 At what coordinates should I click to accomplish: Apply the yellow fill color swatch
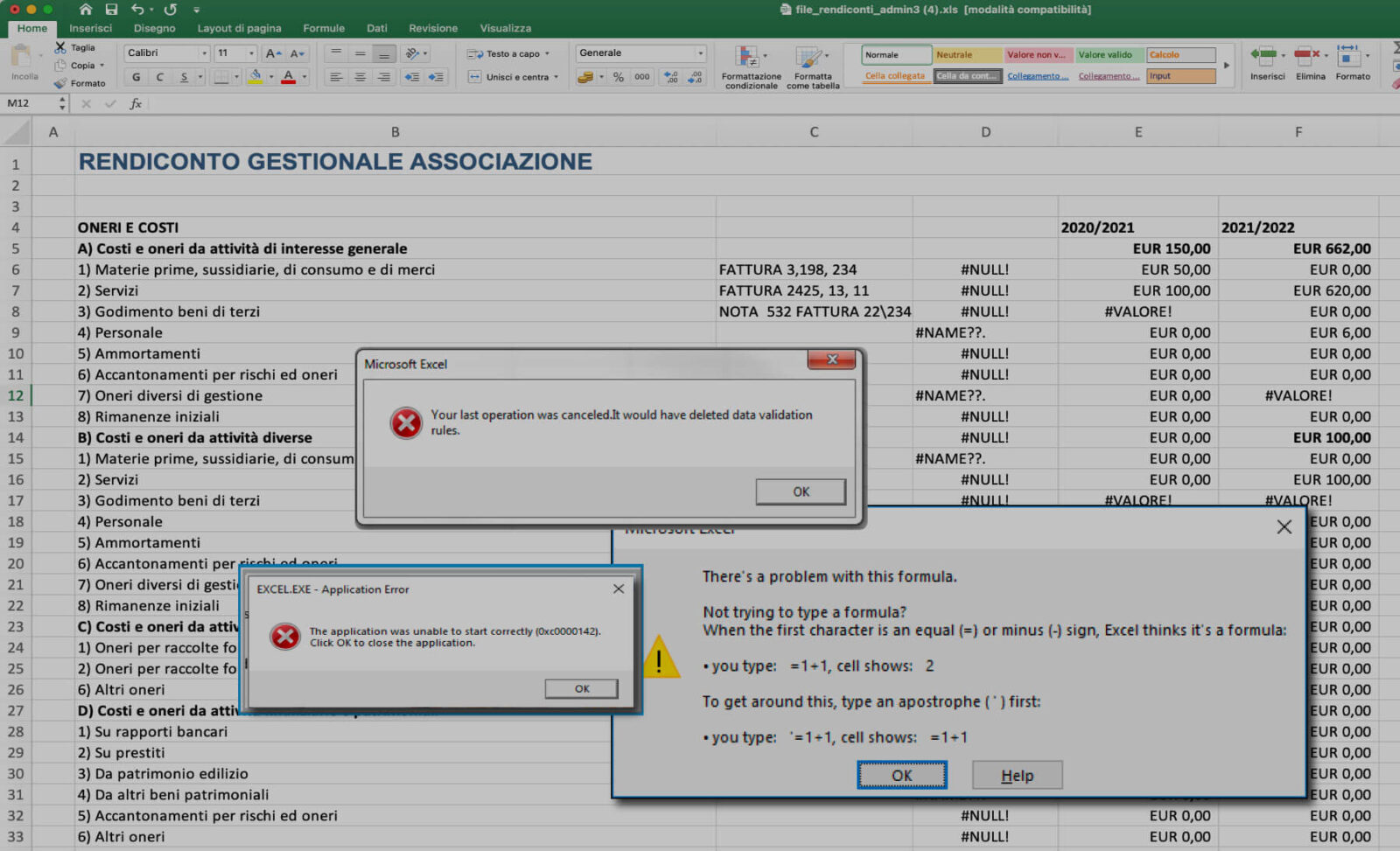tap(255, 77)
